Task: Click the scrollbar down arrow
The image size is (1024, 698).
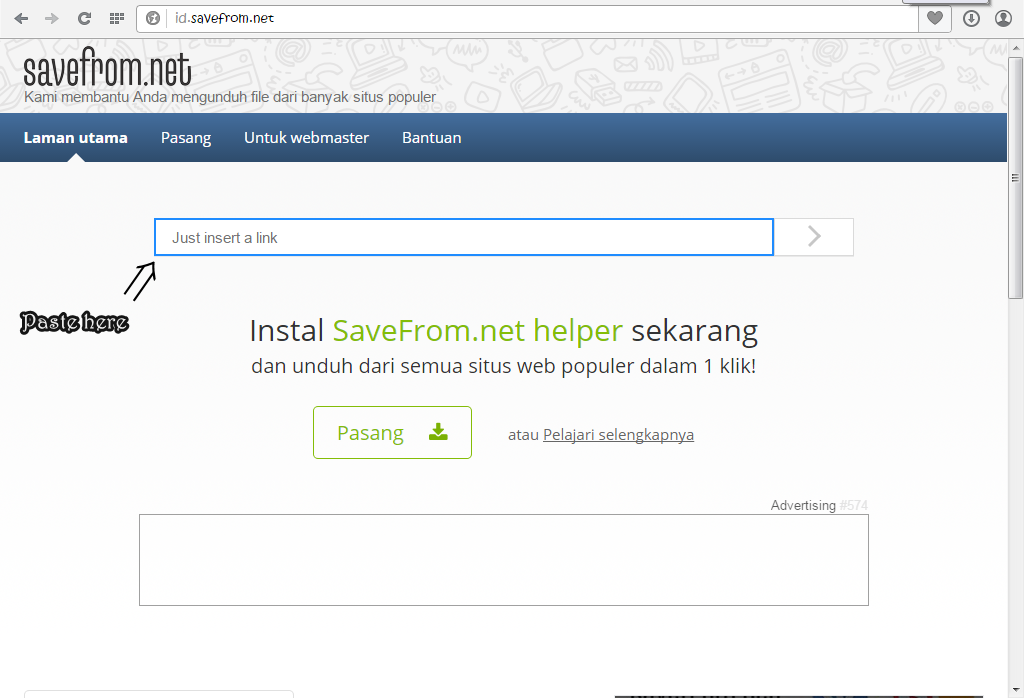Action: [1015, 690]
